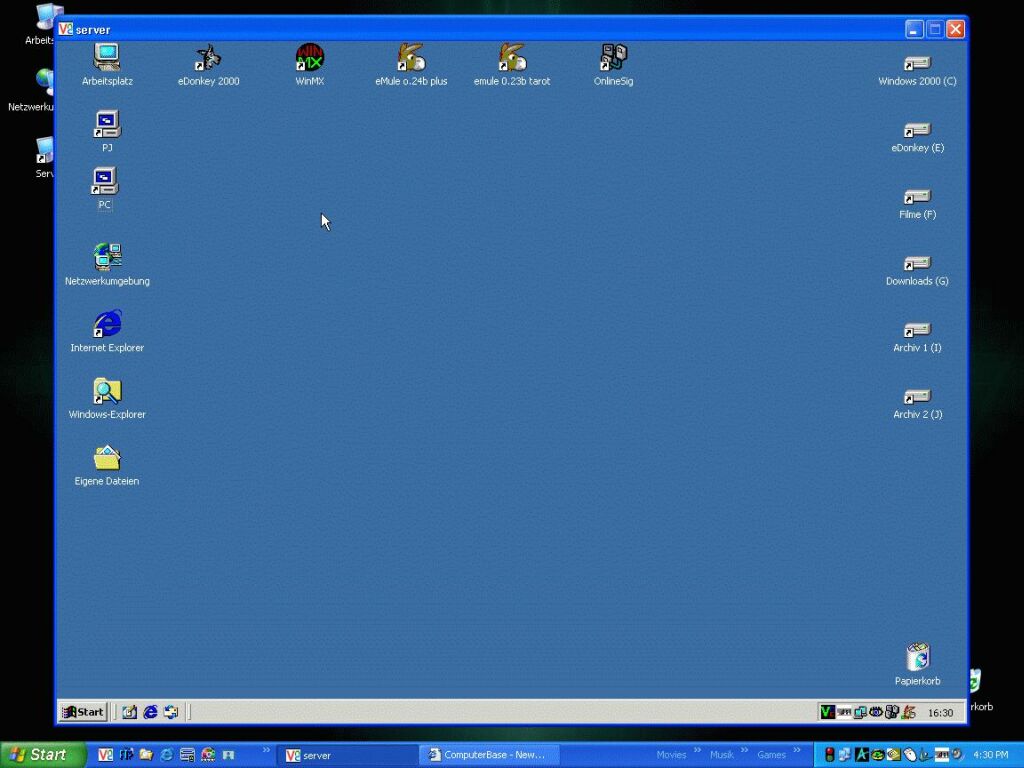
Task: Launch VNC viewer from local quick launch
Action: click(105, 755)
